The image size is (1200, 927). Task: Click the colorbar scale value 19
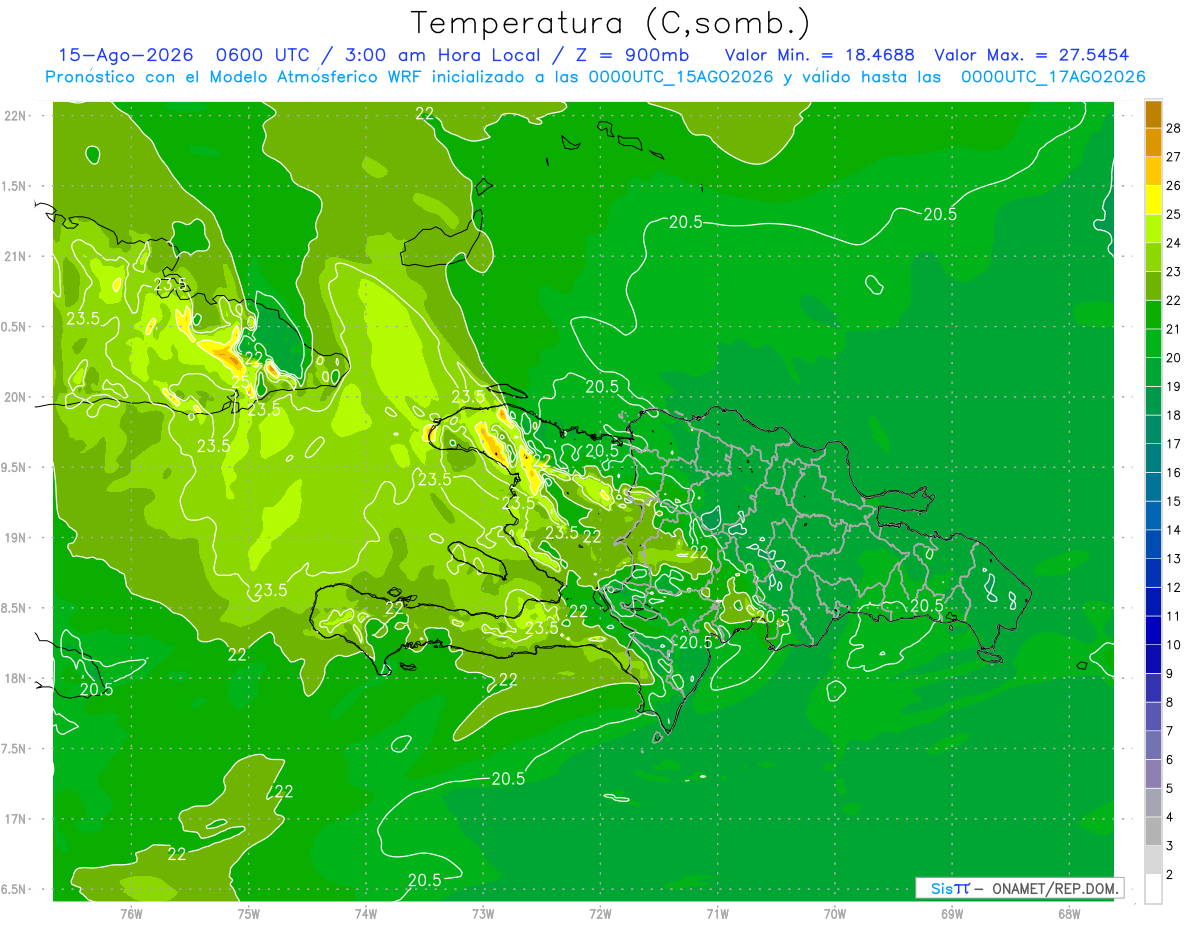(x=1174, y=386)
